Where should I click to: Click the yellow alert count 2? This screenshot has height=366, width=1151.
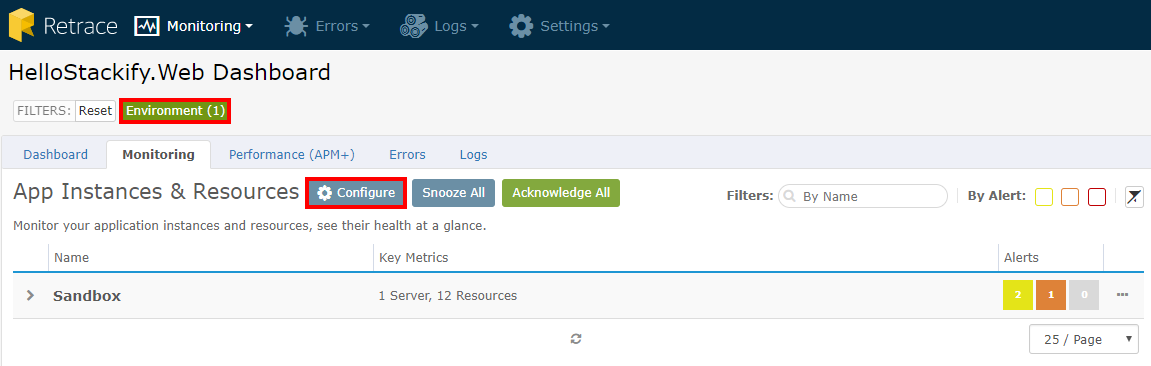coord(1017,295)
